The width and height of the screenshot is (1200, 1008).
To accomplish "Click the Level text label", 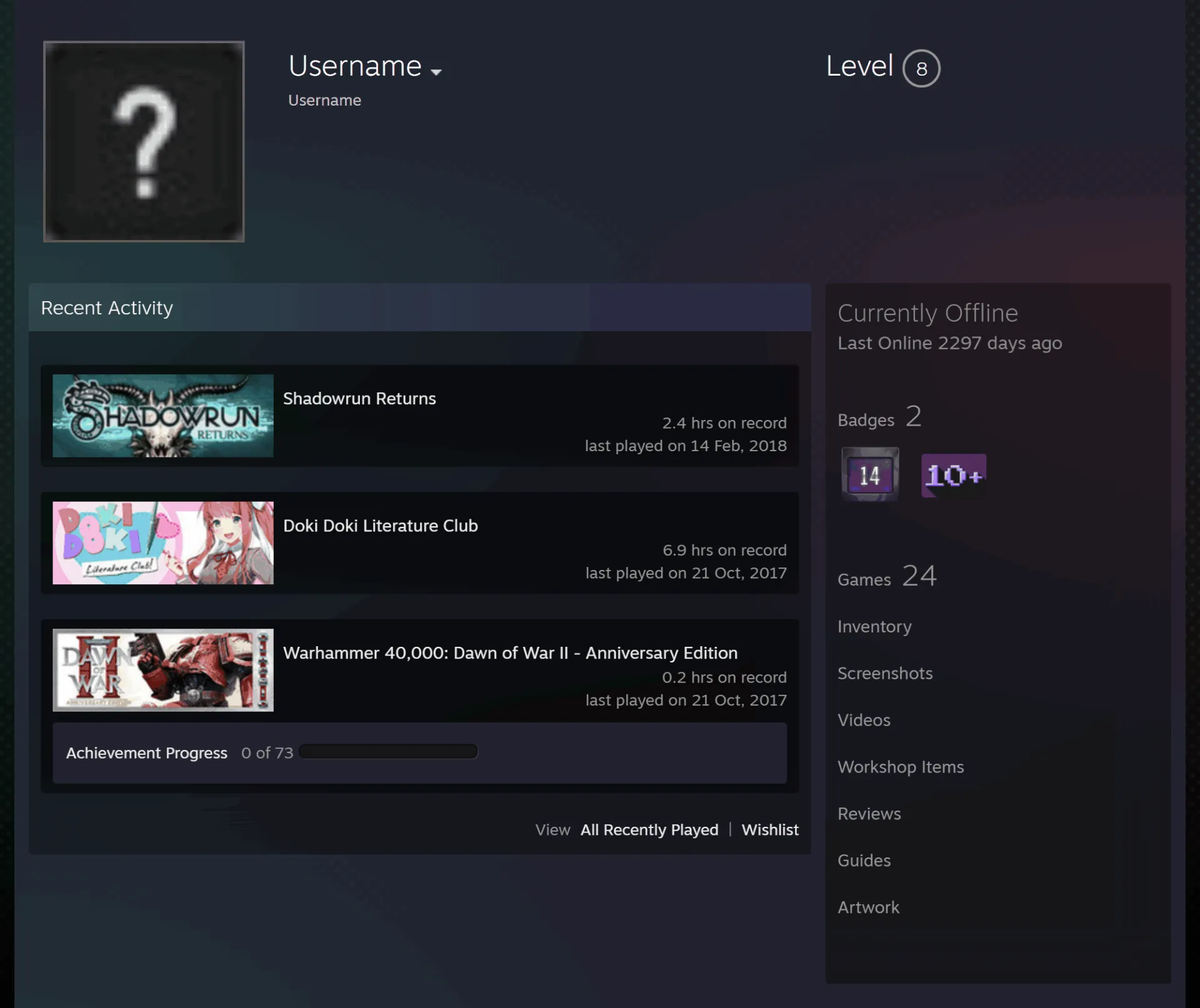I will [859, 66].
